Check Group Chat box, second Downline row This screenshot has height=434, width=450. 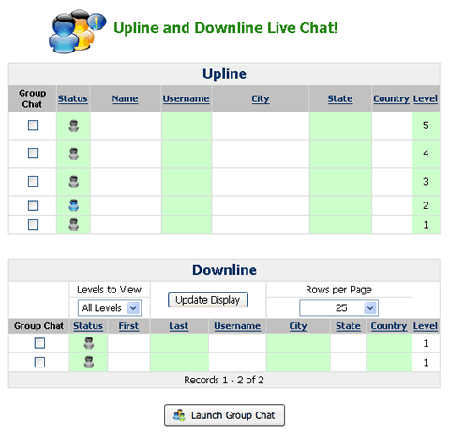tap(40, 362)
